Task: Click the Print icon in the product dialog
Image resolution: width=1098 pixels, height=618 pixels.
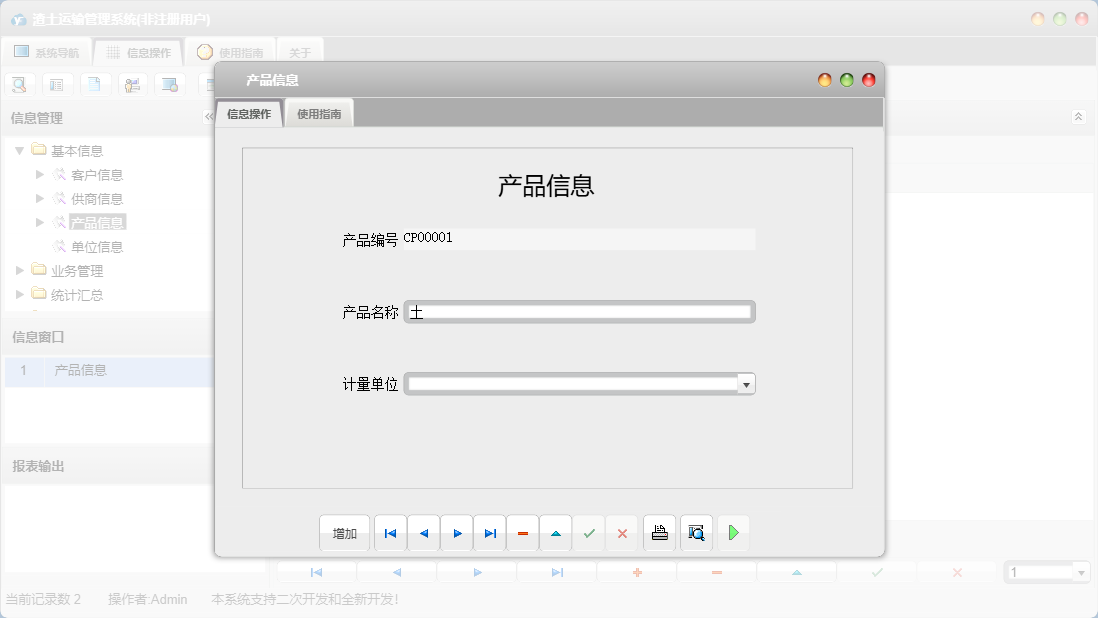Action: click(659, 533)
